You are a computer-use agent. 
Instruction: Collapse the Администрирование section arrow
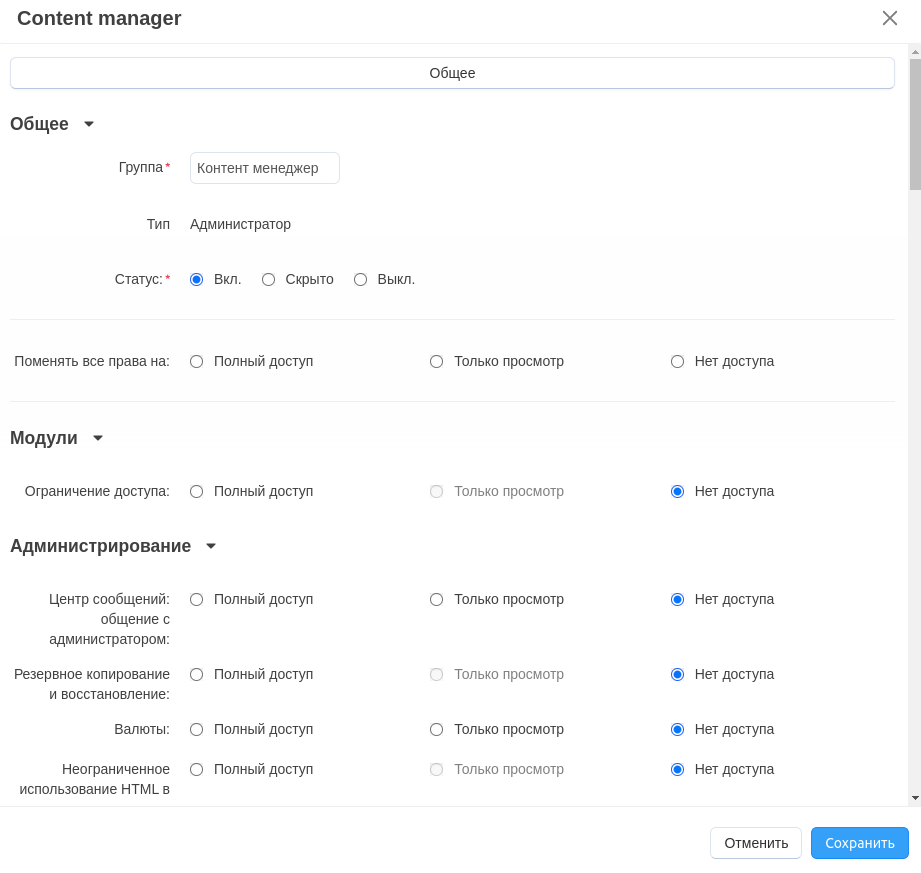tap(211, 546)
